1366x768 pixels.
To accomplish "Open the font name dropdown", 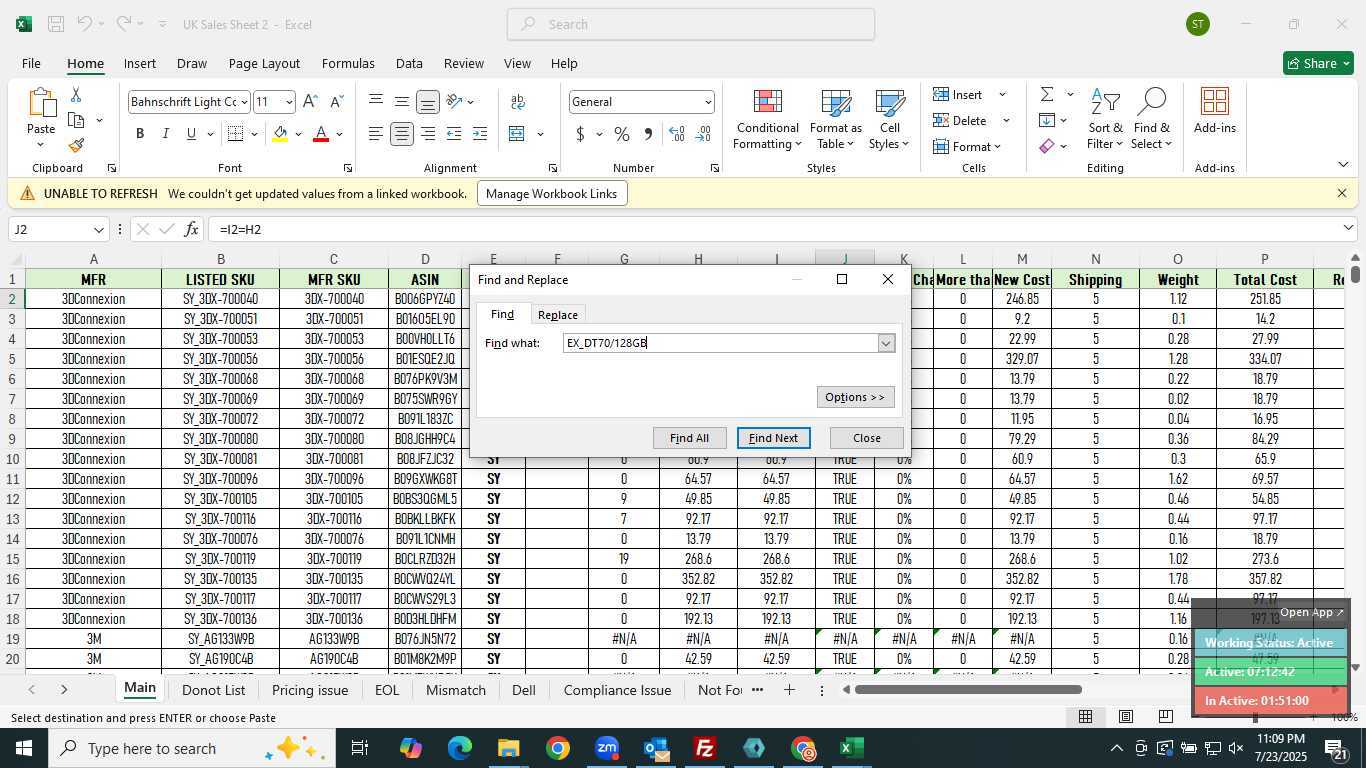I will (243, 102).
